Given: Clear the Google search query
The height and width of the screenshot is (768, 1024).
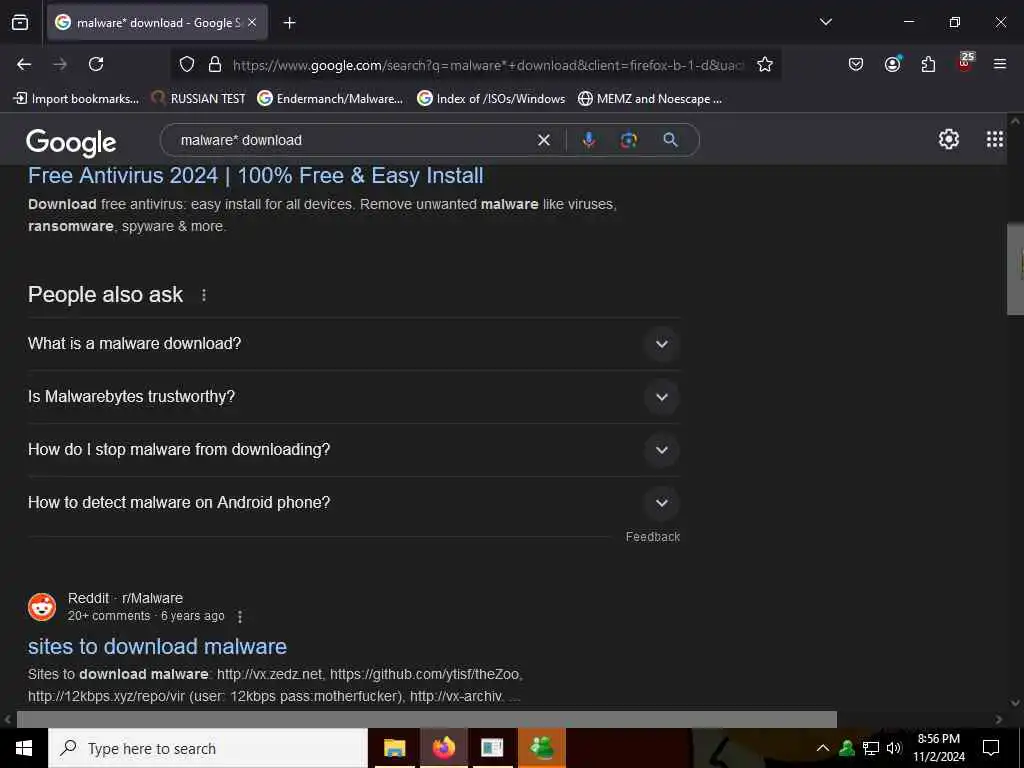Looking at the screenshot, I should pos(543,140).
